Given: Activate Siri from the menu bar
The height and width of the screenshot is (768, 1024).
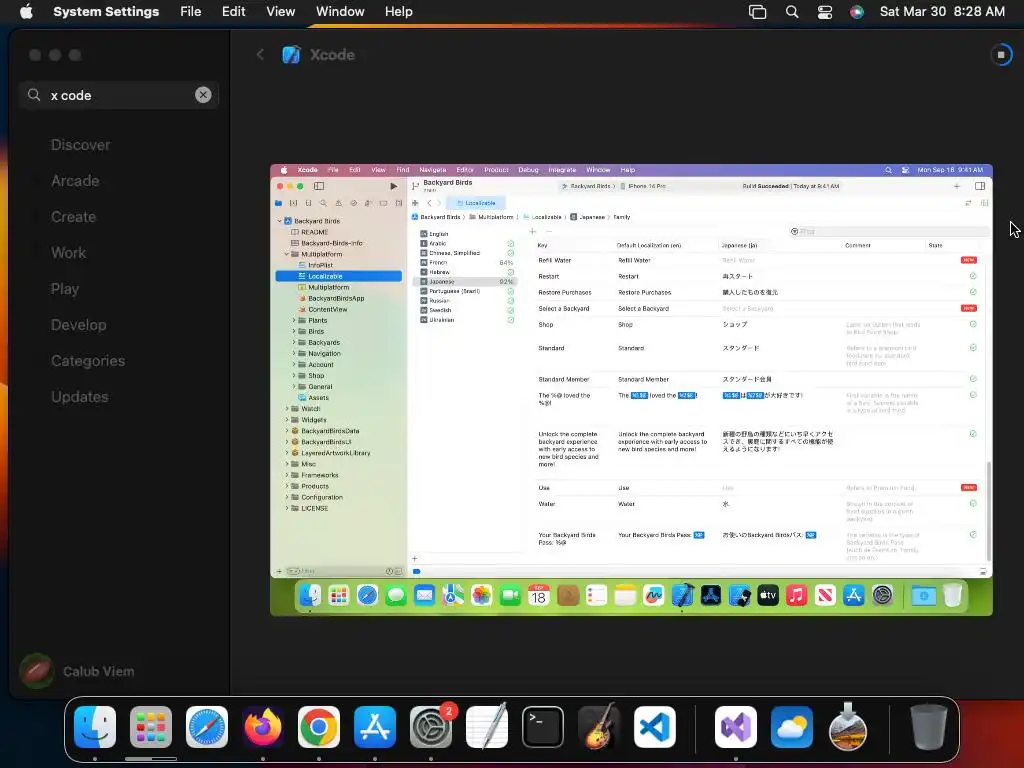Looking at the screenshot, I should tap(857, 12).
